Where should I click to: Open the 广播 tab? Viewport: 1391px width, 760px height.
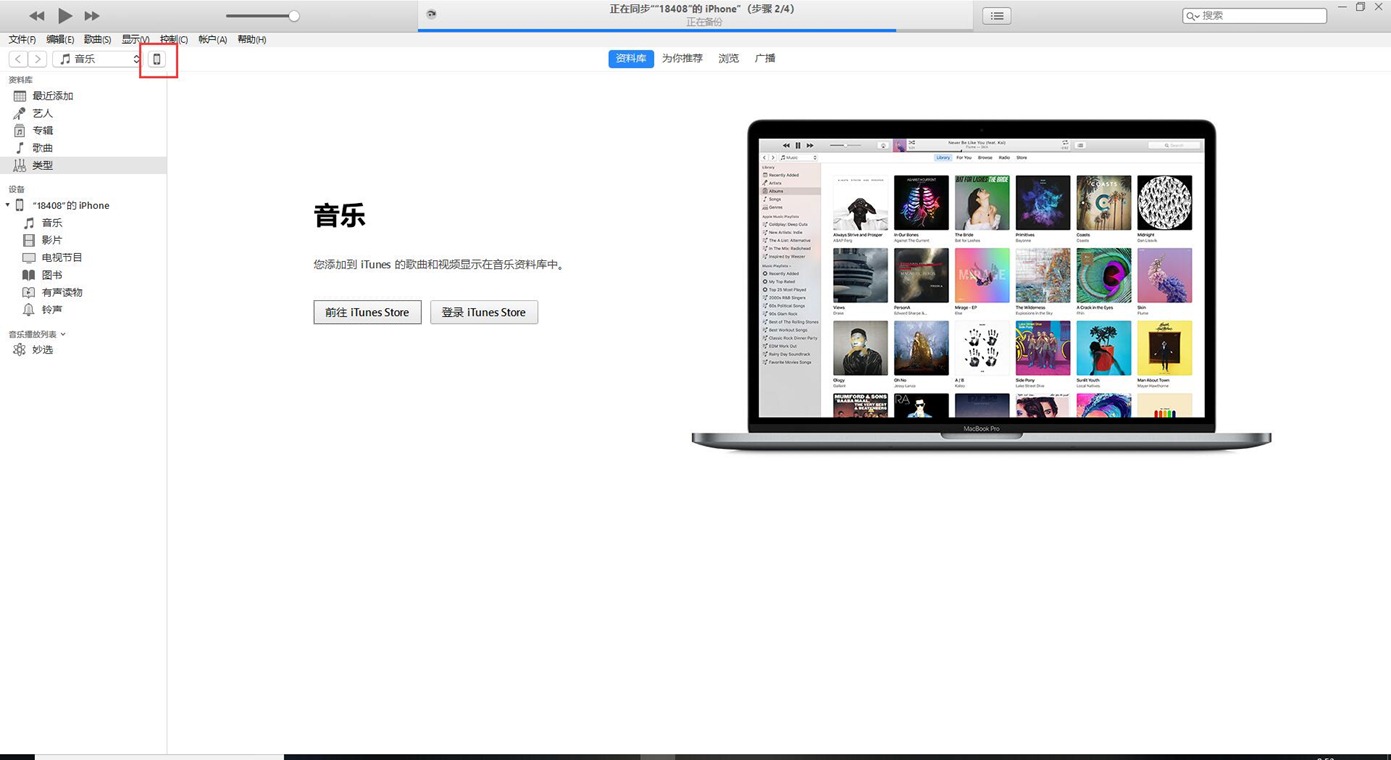(x=765, y=59)
